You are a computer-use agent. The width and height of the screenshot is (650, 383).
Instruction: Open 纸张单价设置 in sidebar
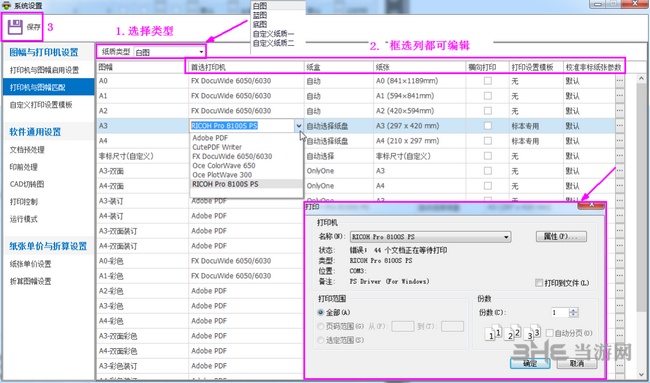point(30,264)
